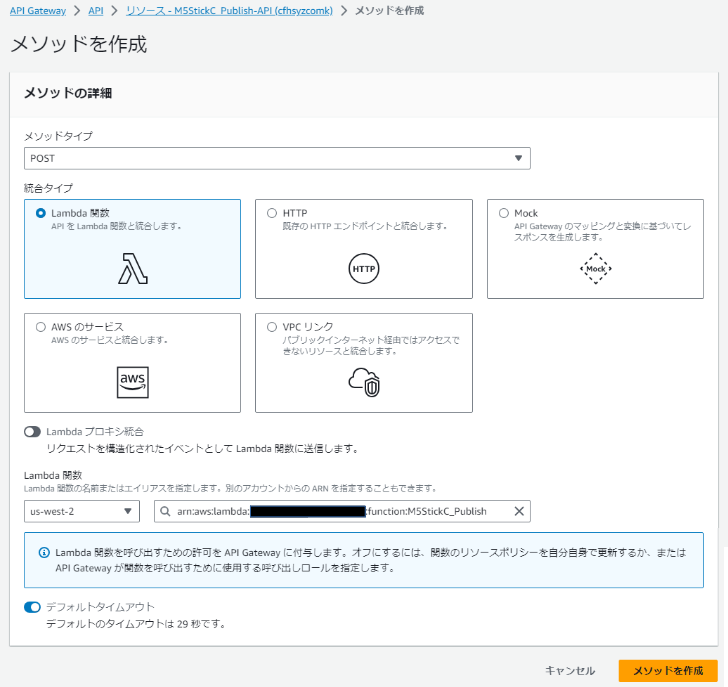This screenshot has height=687, width=728.
Task: Click the aws logo icon
Action: 133,382
